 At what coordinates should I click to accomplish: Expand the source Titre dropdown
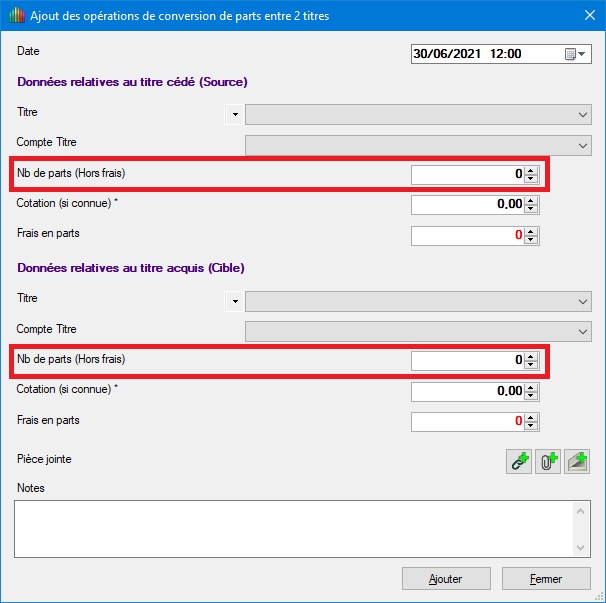[x=583, y=115]
